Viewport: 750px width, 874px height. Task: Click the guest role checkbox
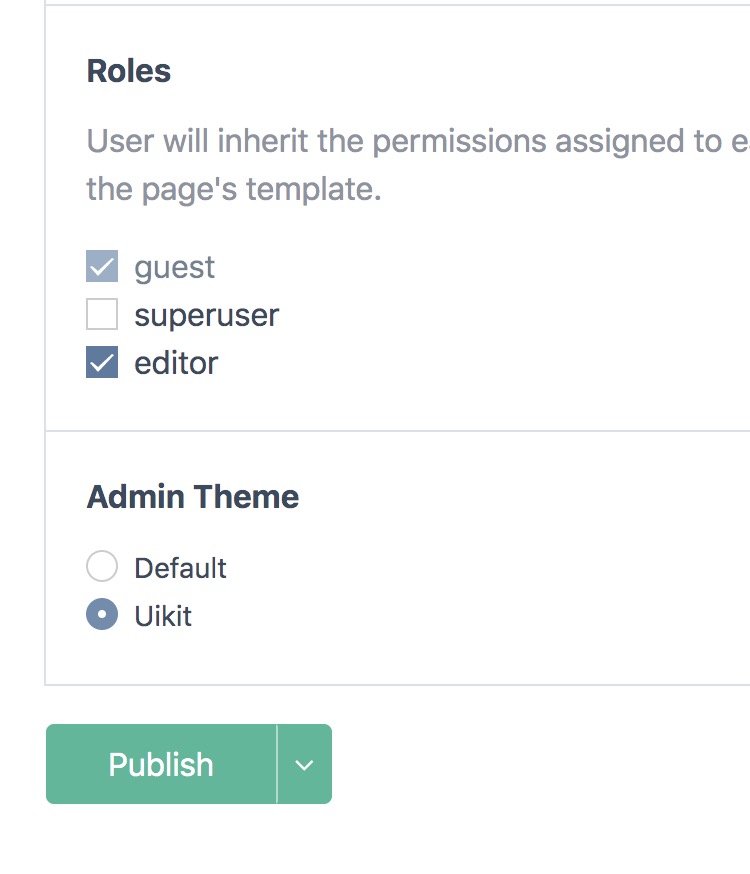pyautogui.click(x=101, y=266)
